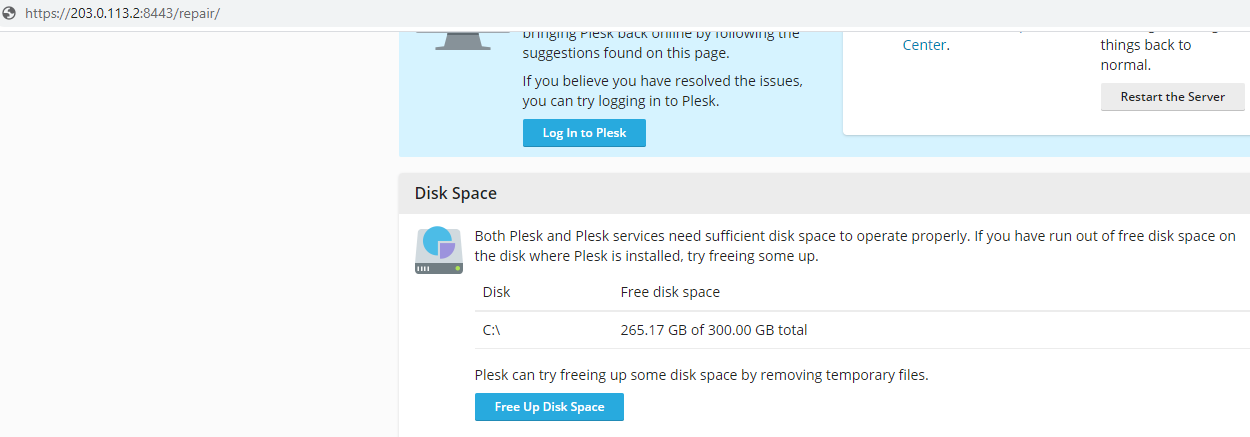Image resolution: width=1250 pixels, height=437 pixels.
Task: Click the 'things back to normal.' text
Action: tap(1146, 55)
